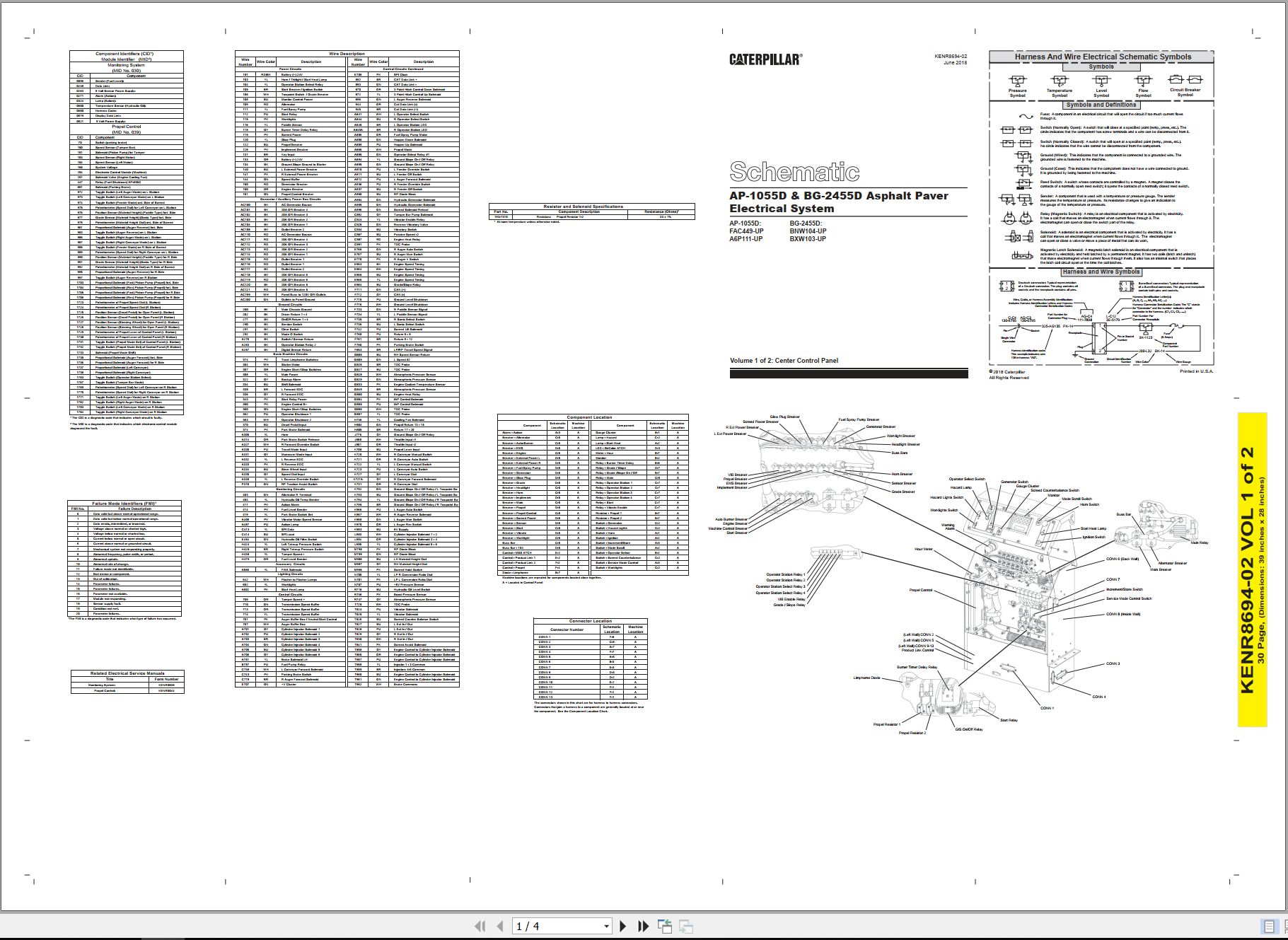Click yellow 'KENR8694-02 VOL 1 of 2' label
Screen dimensions: 1288x940
(x=1247, y=569)
